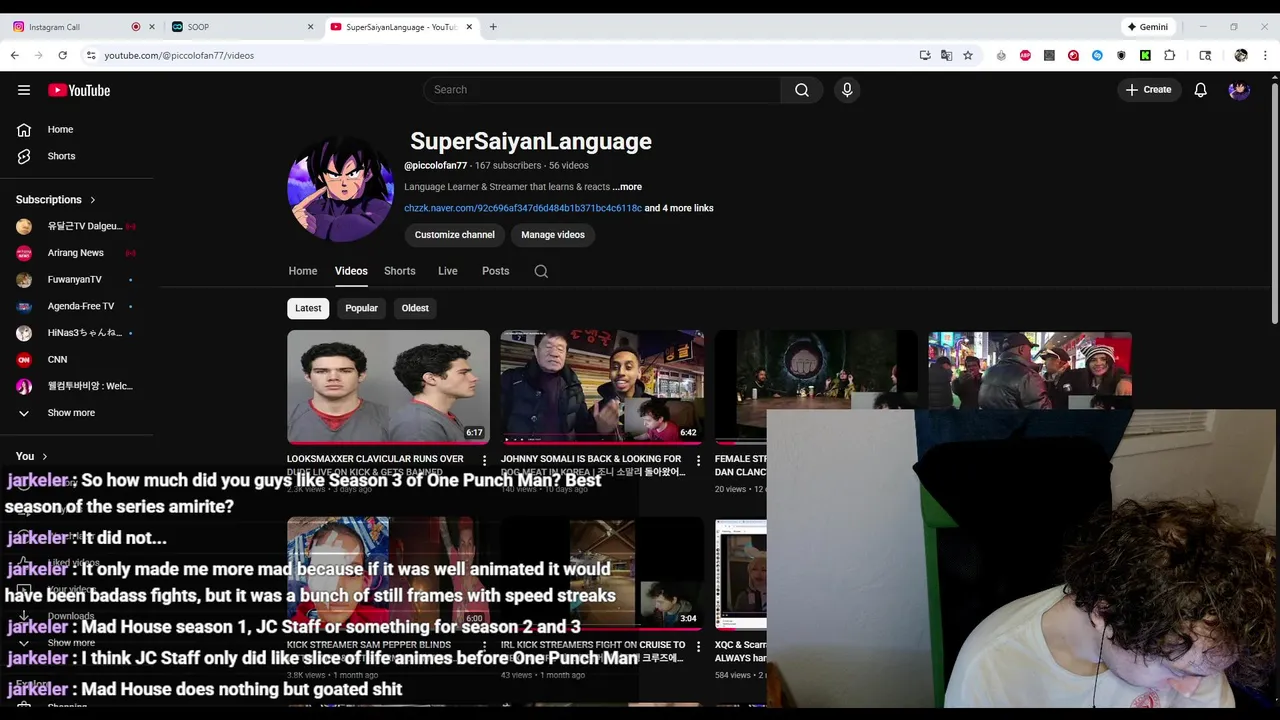This screenshot has height=720, width=1280.
Task: Open Agenda-Free TV subscription
Action: 76,306
